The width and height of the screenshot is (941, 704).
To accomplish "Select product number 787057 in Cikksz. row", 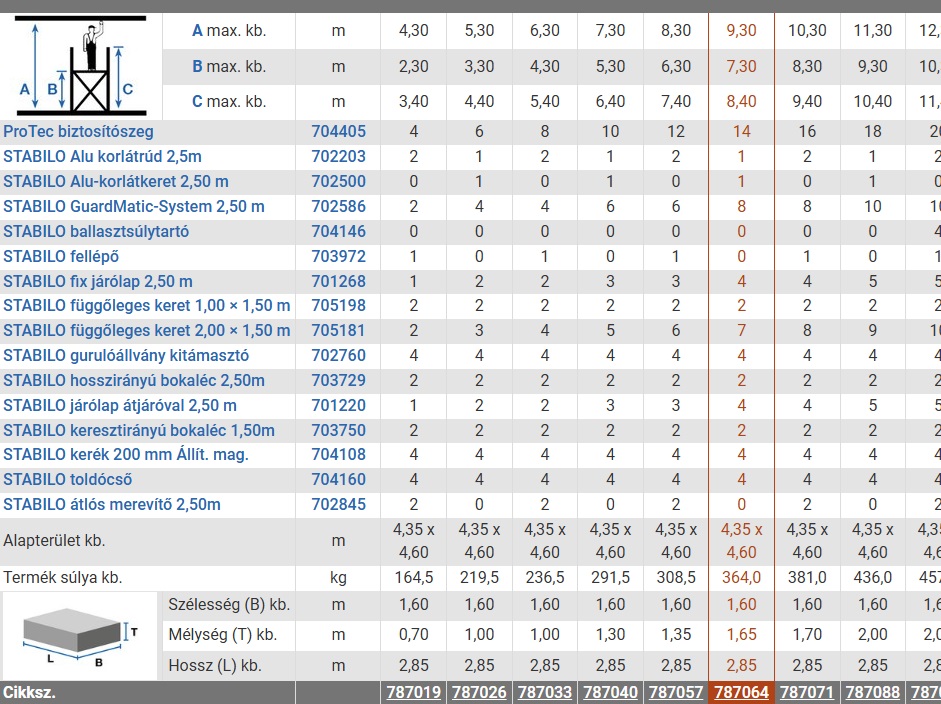I will pos(676,693).
